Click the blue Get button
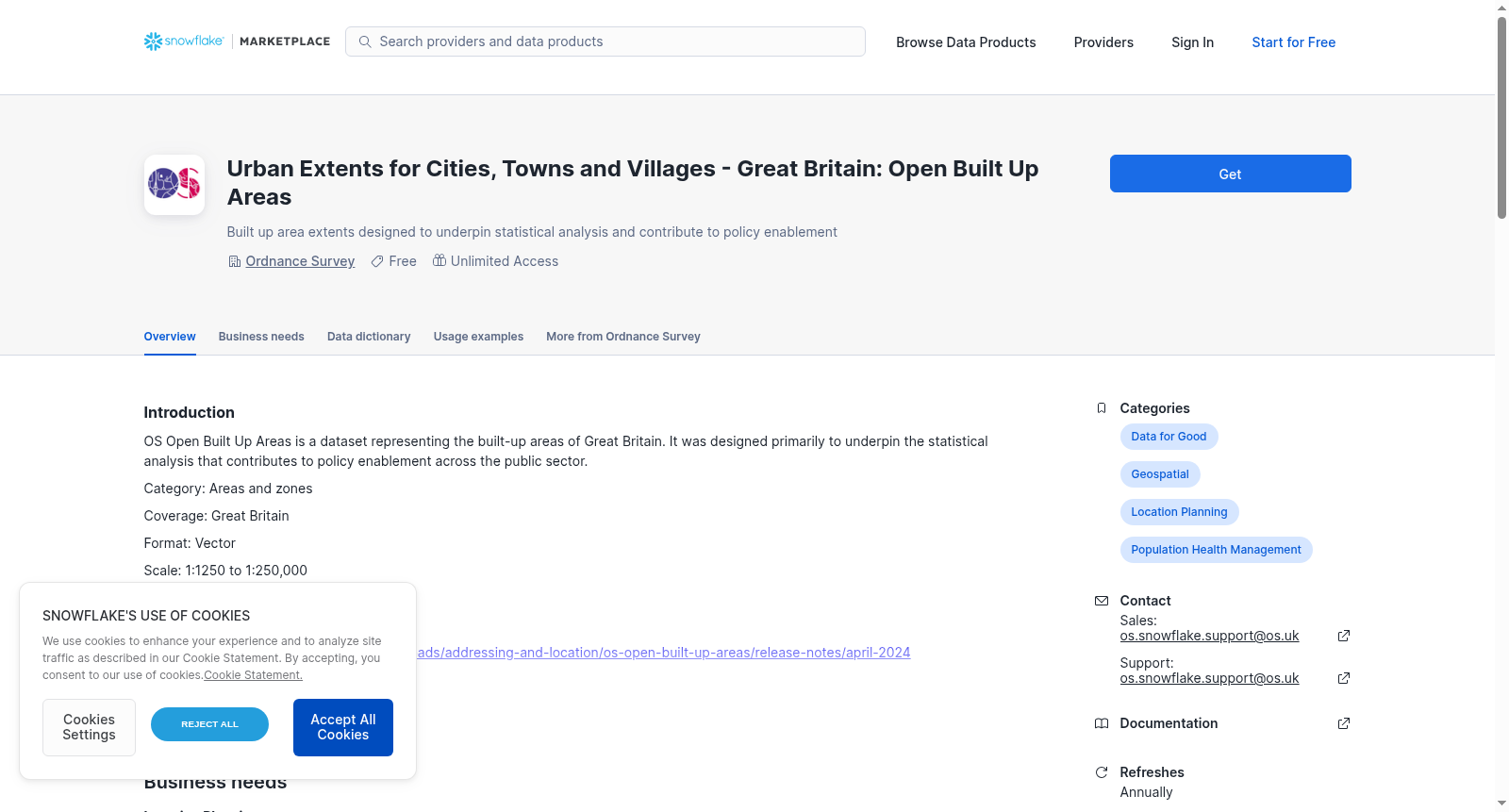The height and width of the screenshot is (812, 1509). (x=1230, y=174)
